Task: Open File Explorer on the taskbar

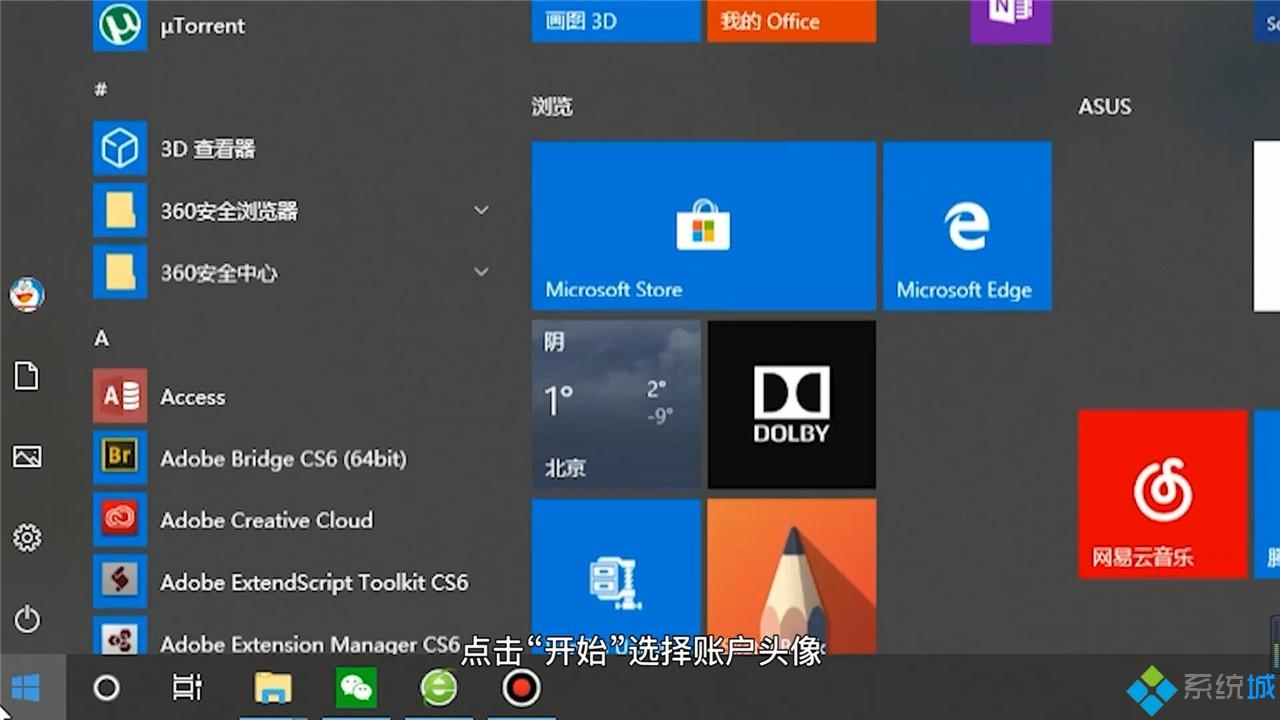Action: (273, 688)
